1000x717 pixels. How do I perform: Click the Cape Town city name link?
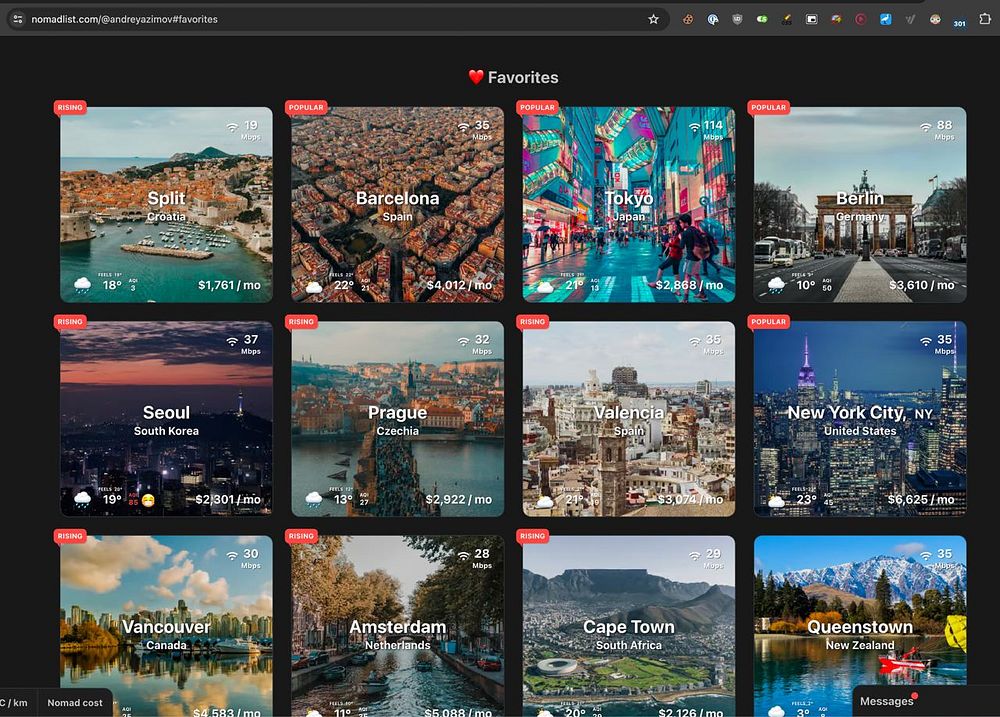point(628,627)
